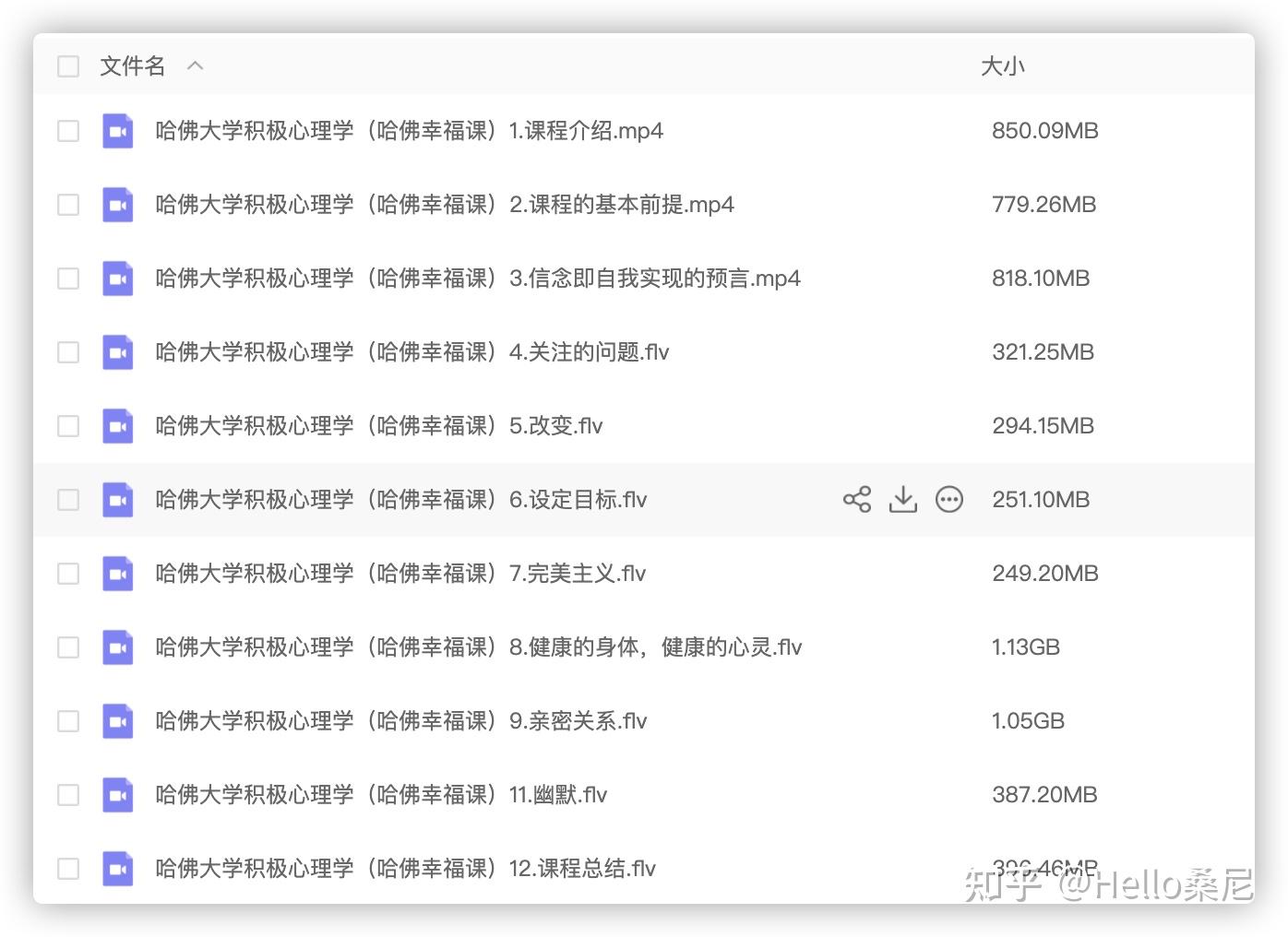Open the file 7.完美主义.flv

click(400, 574)
